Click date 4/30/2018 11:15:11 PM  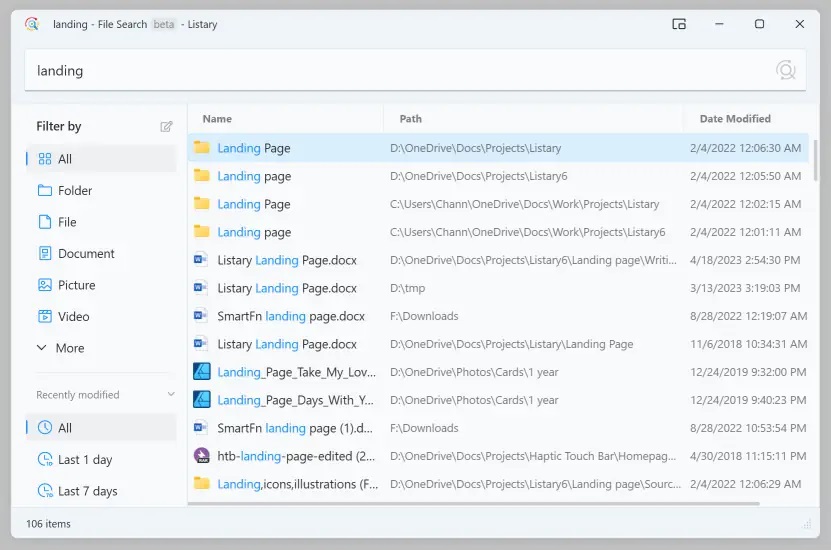(748, 456)
